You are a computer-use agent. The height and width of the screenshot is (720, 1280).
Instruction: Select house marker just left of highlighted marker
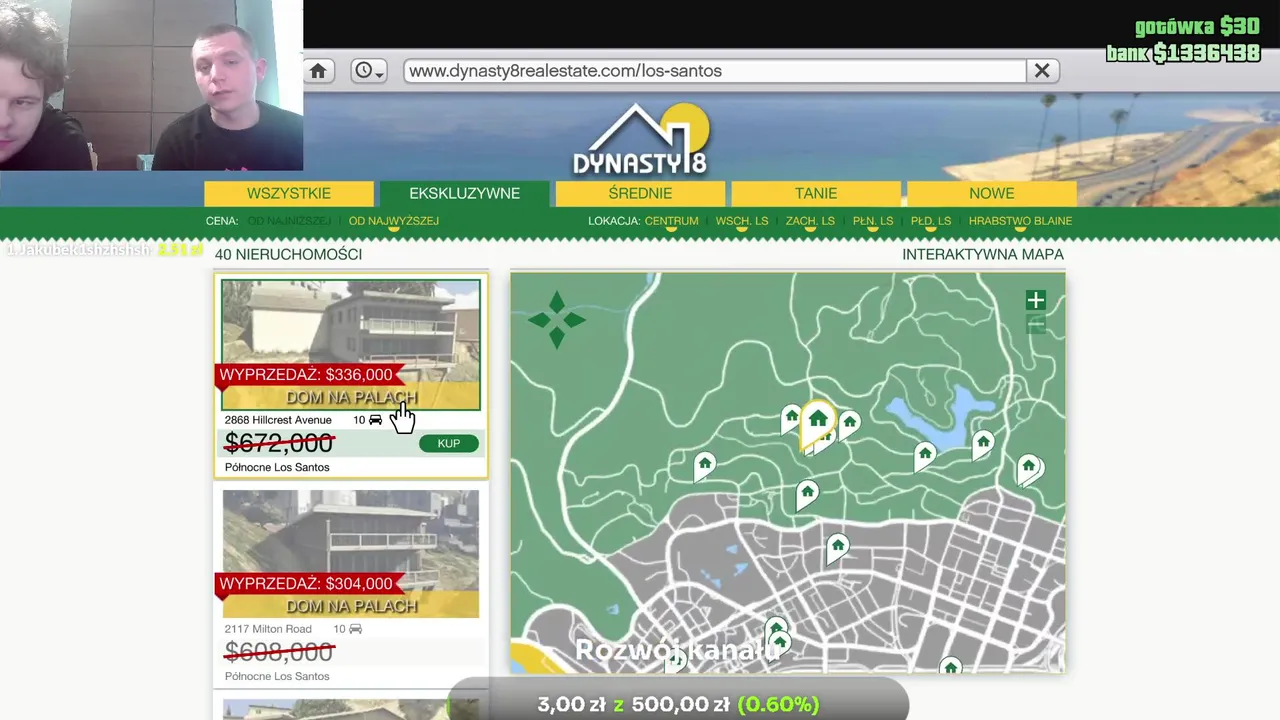[791, 416]
